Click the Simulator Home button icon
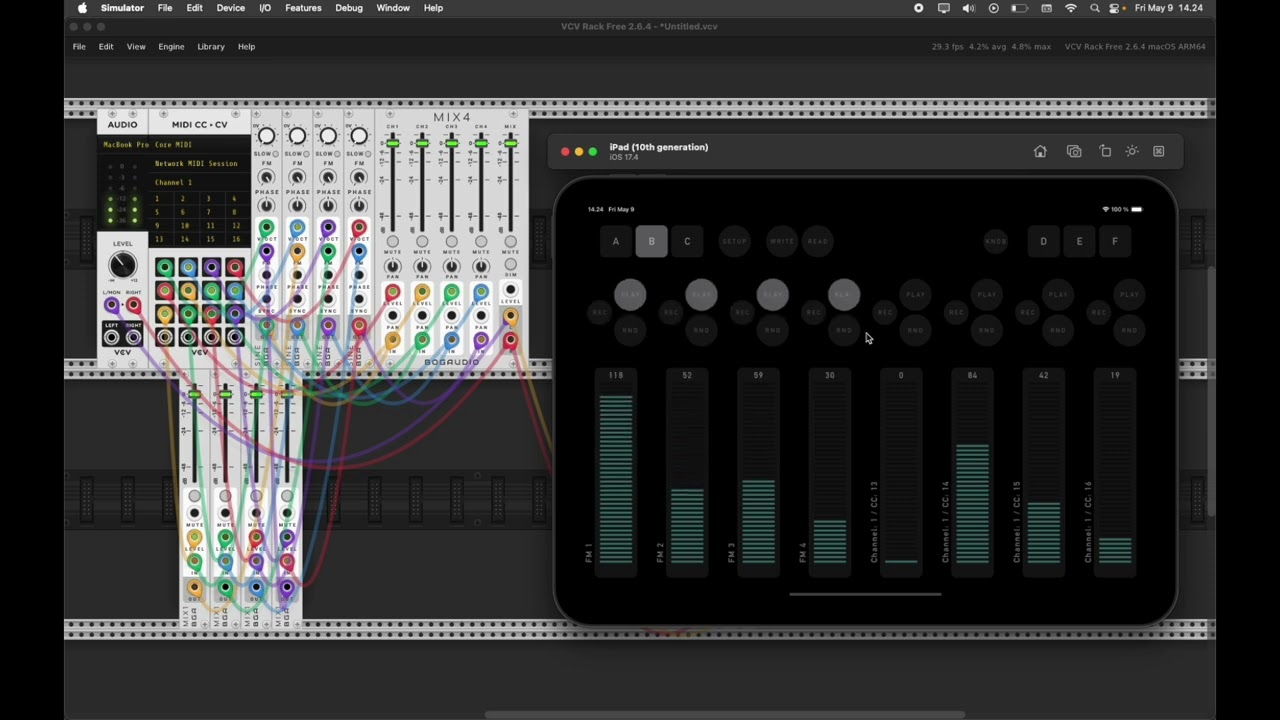 (x=1040, y=151)
